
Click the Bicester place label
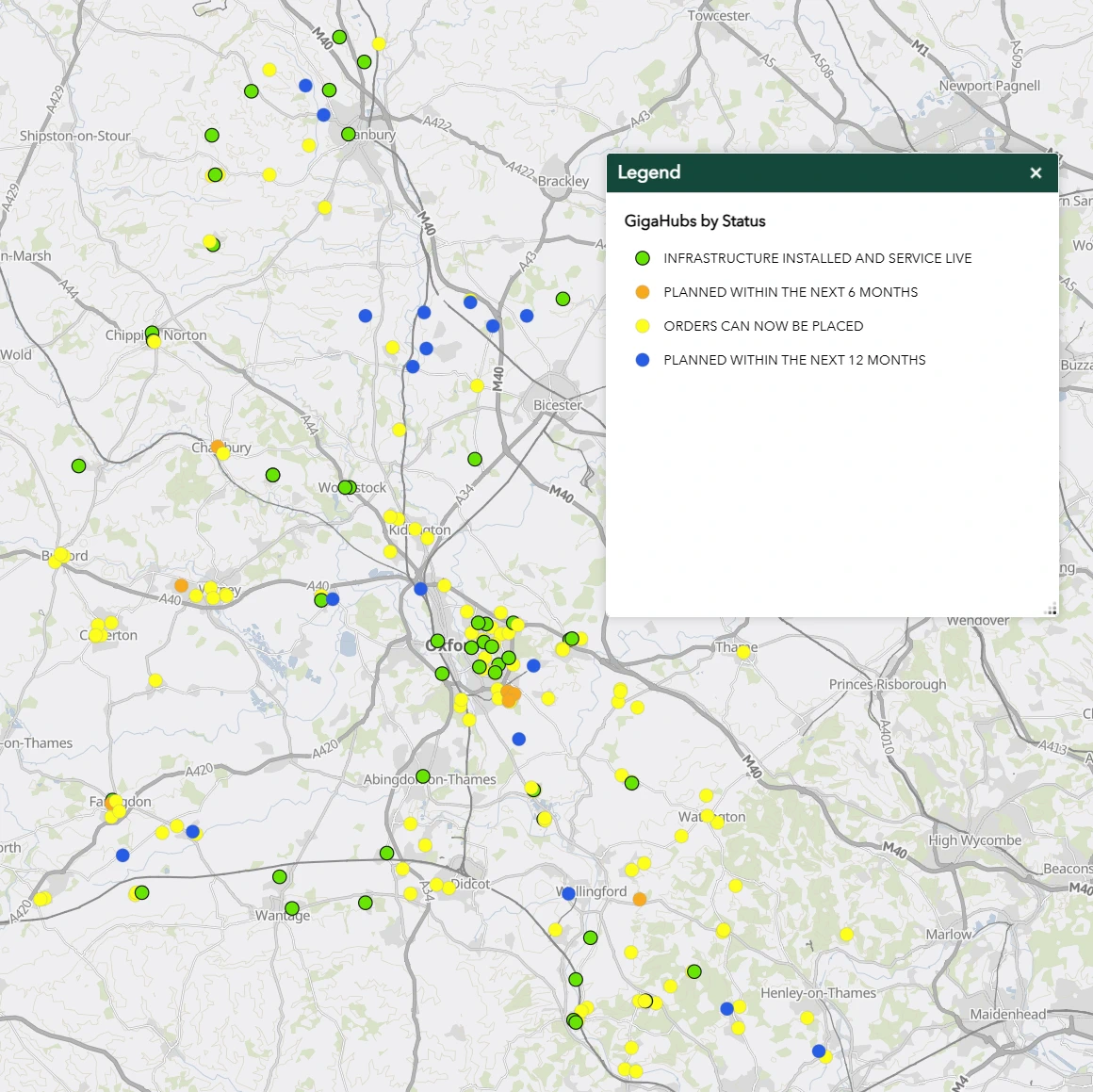coord(558,405)
